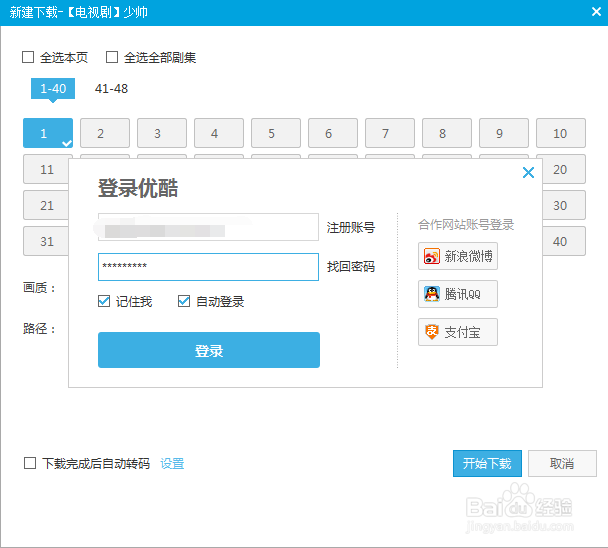The width and height of the screenshot is (608, 548).
Task: Switch to the 1-40 episode tab
Action: coord(53,88)
